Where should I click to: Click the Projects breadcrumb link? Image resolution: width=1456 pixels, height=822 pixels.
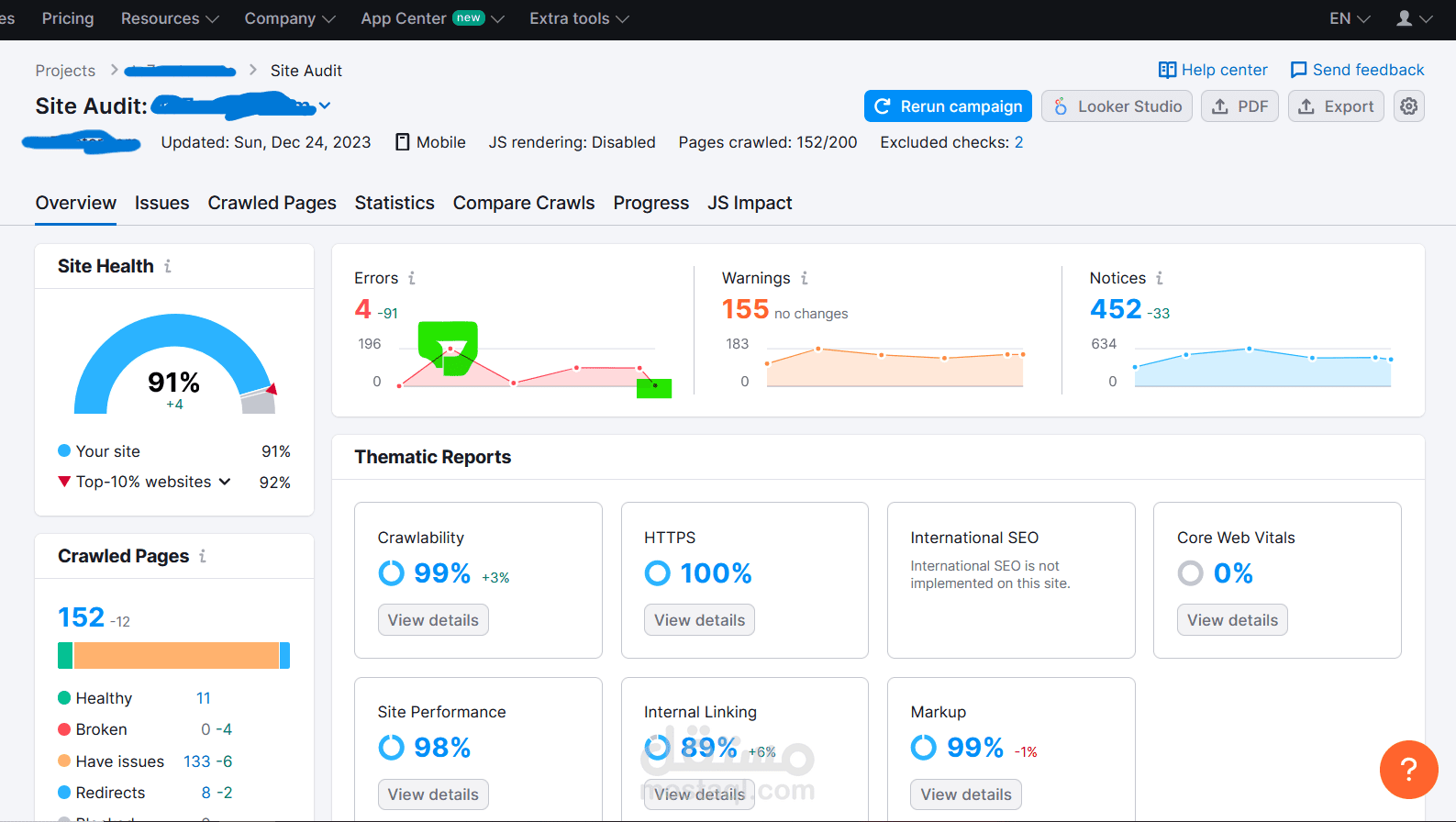(65, 71)
